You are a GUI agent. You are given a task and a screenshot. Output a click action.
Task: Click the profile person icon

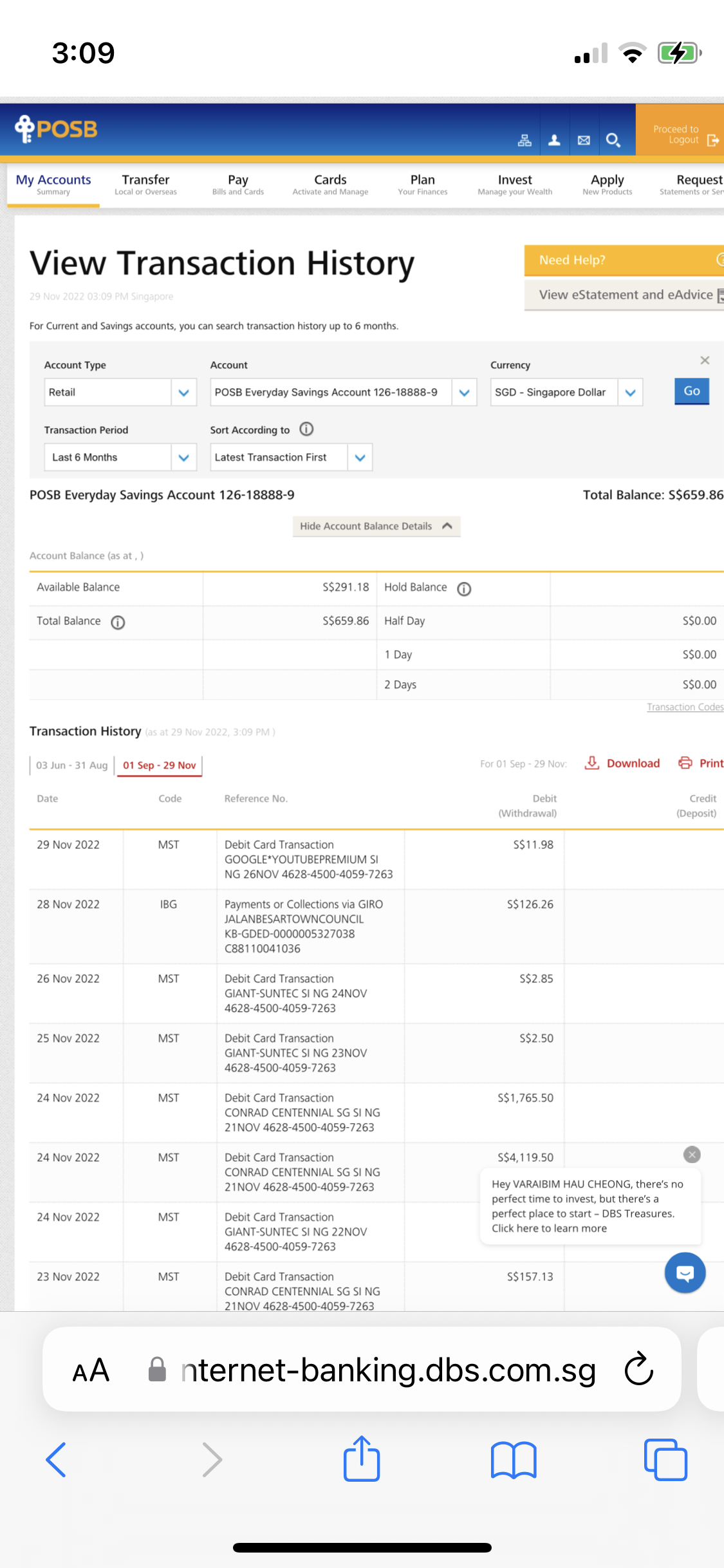coord(554,140)
